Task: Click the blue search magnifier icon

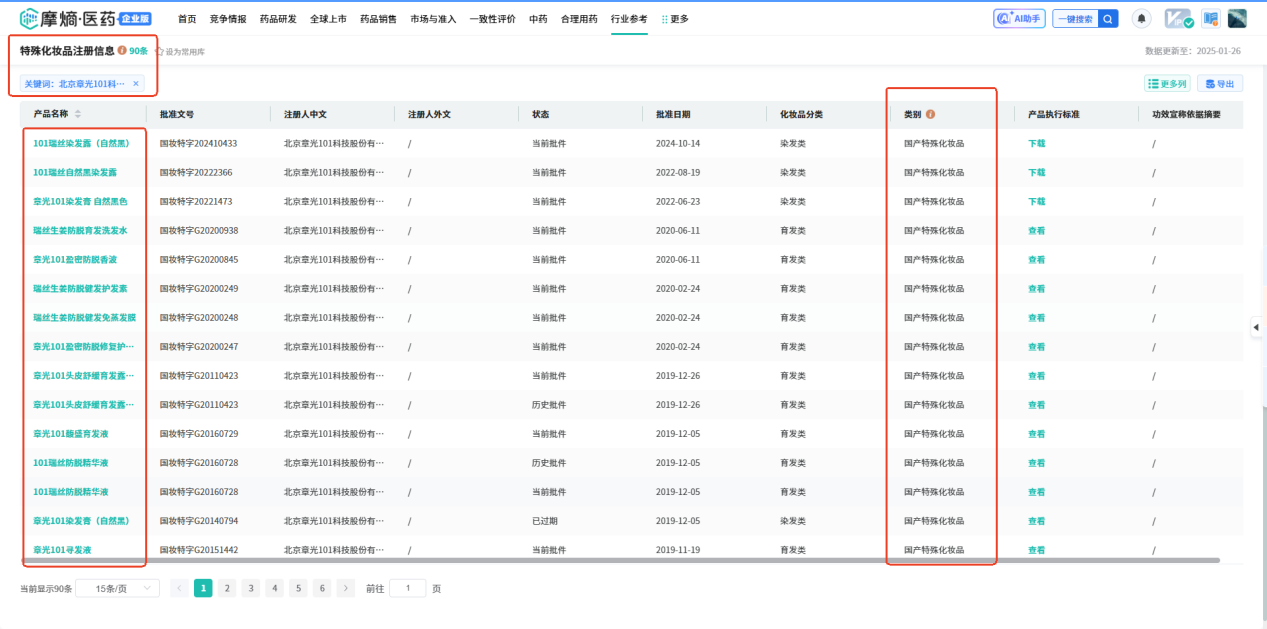Action: pos(1108,18)
